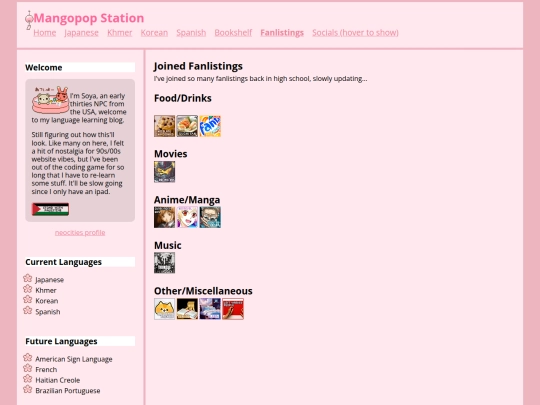Click the "Khmer" entry under Current Languages
This screenshot has height=405, width=540.
coord(46,290)
